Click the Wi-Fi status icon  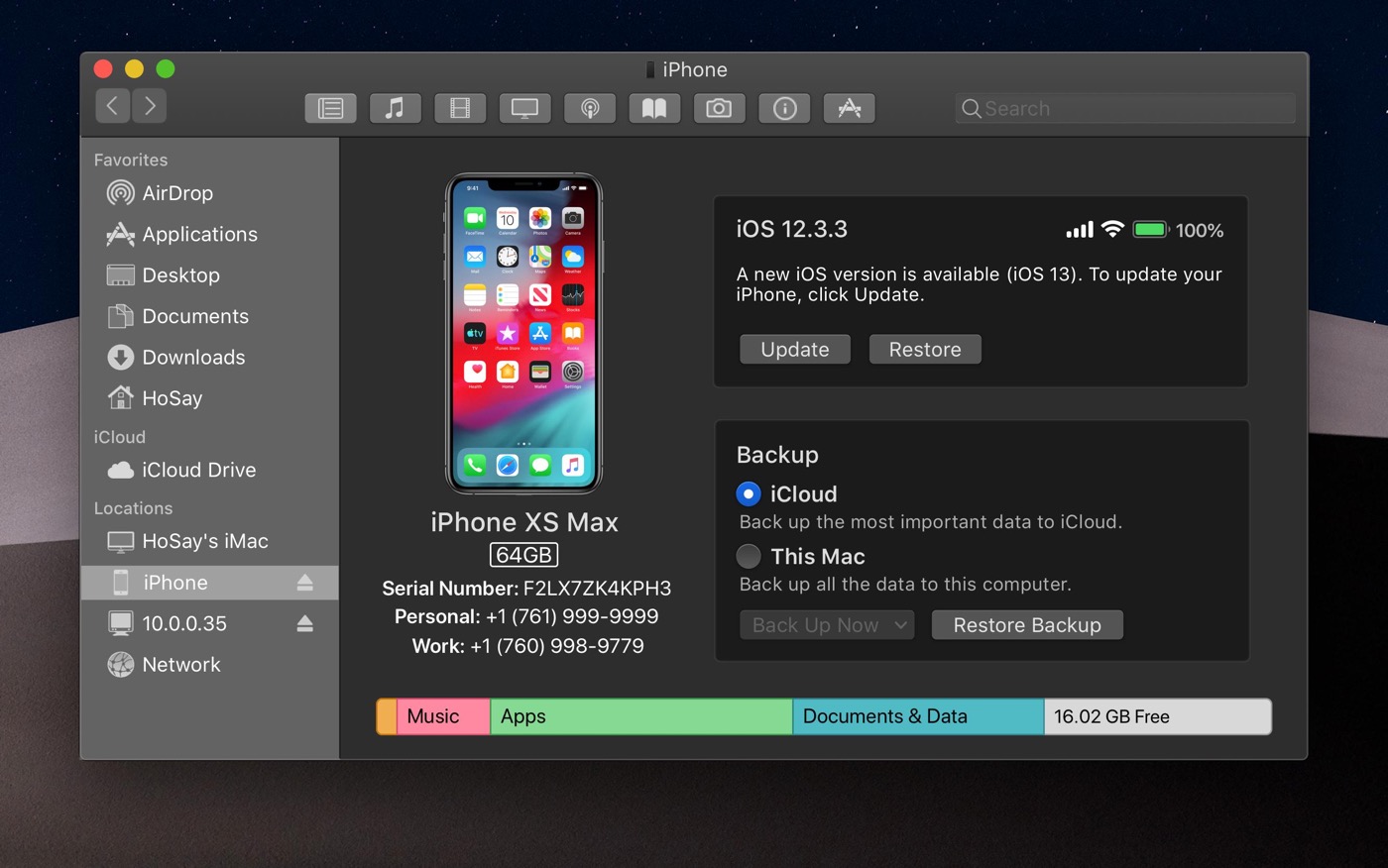1113,230
